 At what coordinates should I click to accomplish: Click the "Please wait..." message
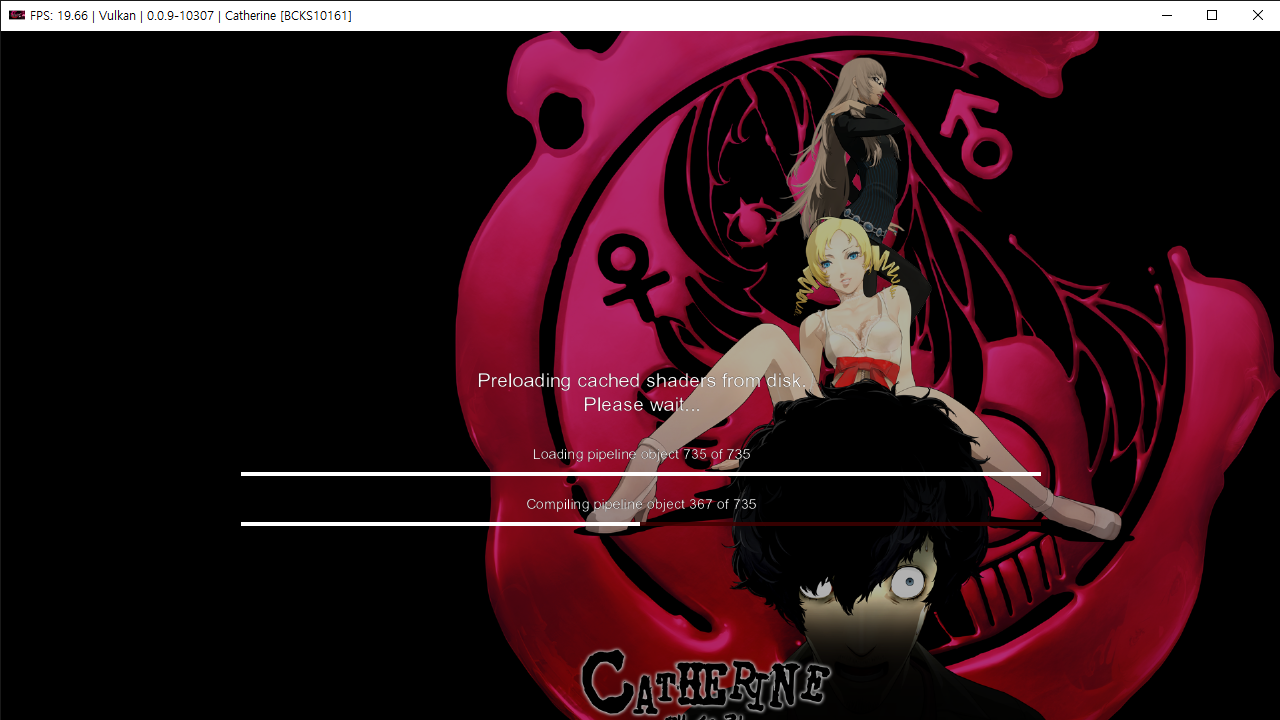(x=641, y=405)
